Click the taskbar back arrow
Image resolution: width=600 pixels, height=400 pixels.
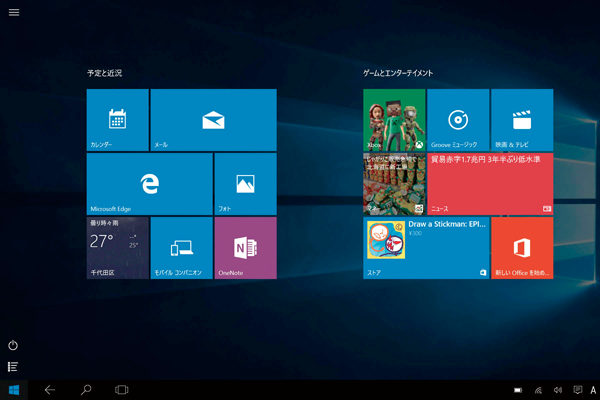click(x=50, y=390)
